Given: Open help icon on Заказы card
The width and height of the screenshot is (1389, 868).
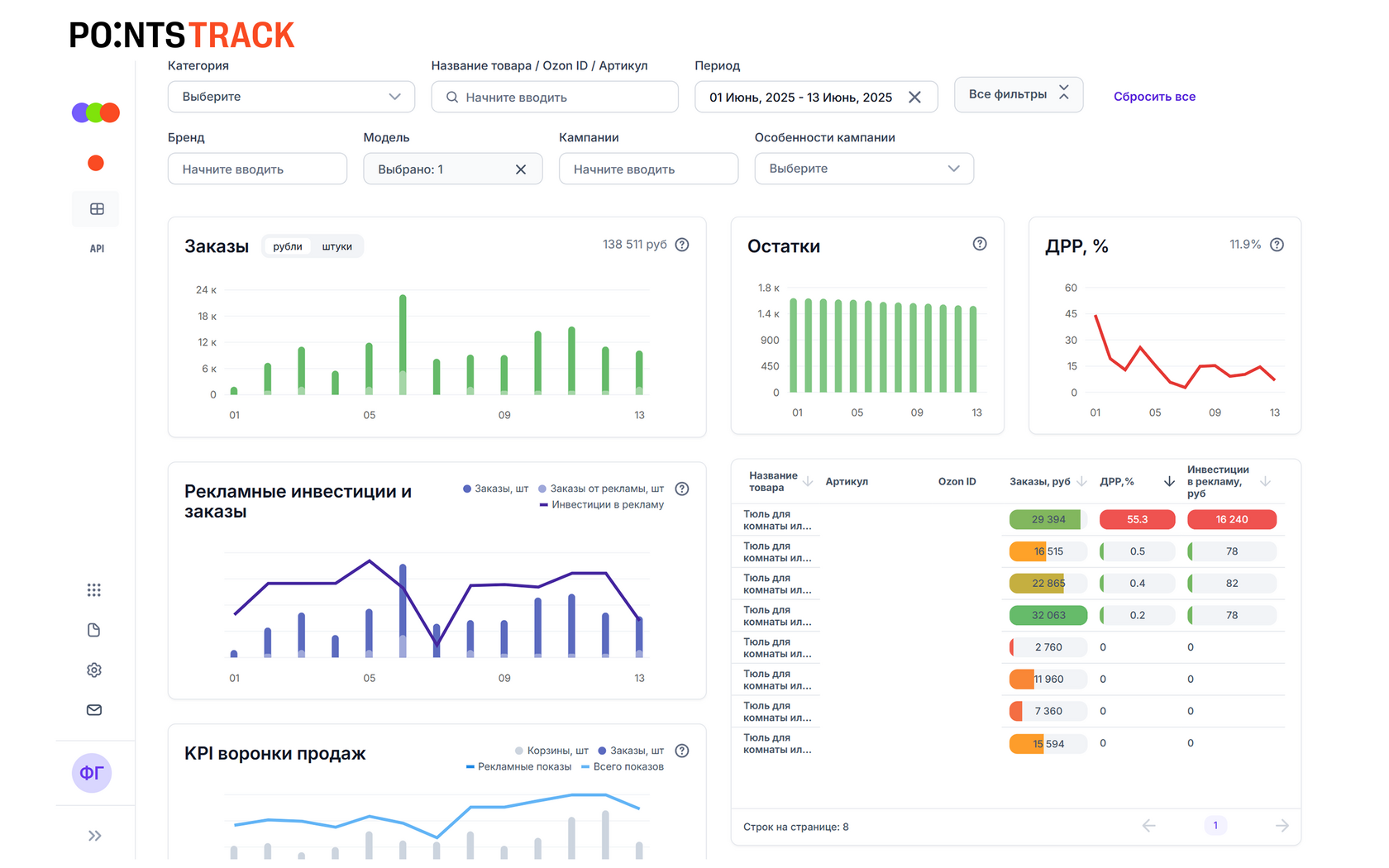Looking at the screenshot, I should click(x=682, y=245).
